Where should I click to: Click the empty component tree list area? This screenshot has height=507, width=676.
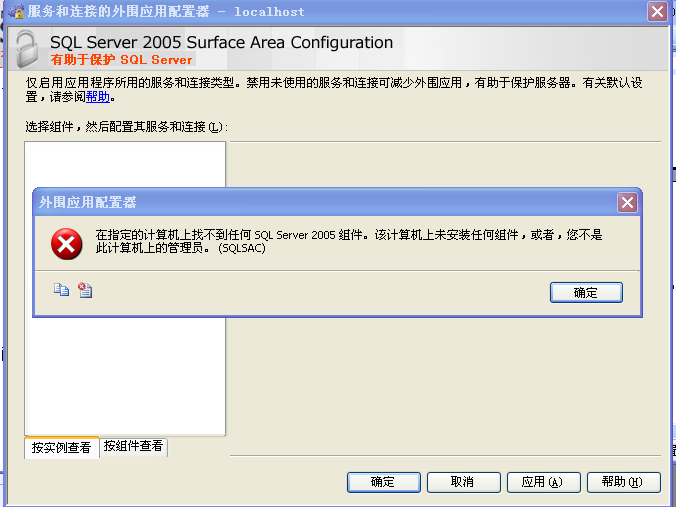point(125,375)
